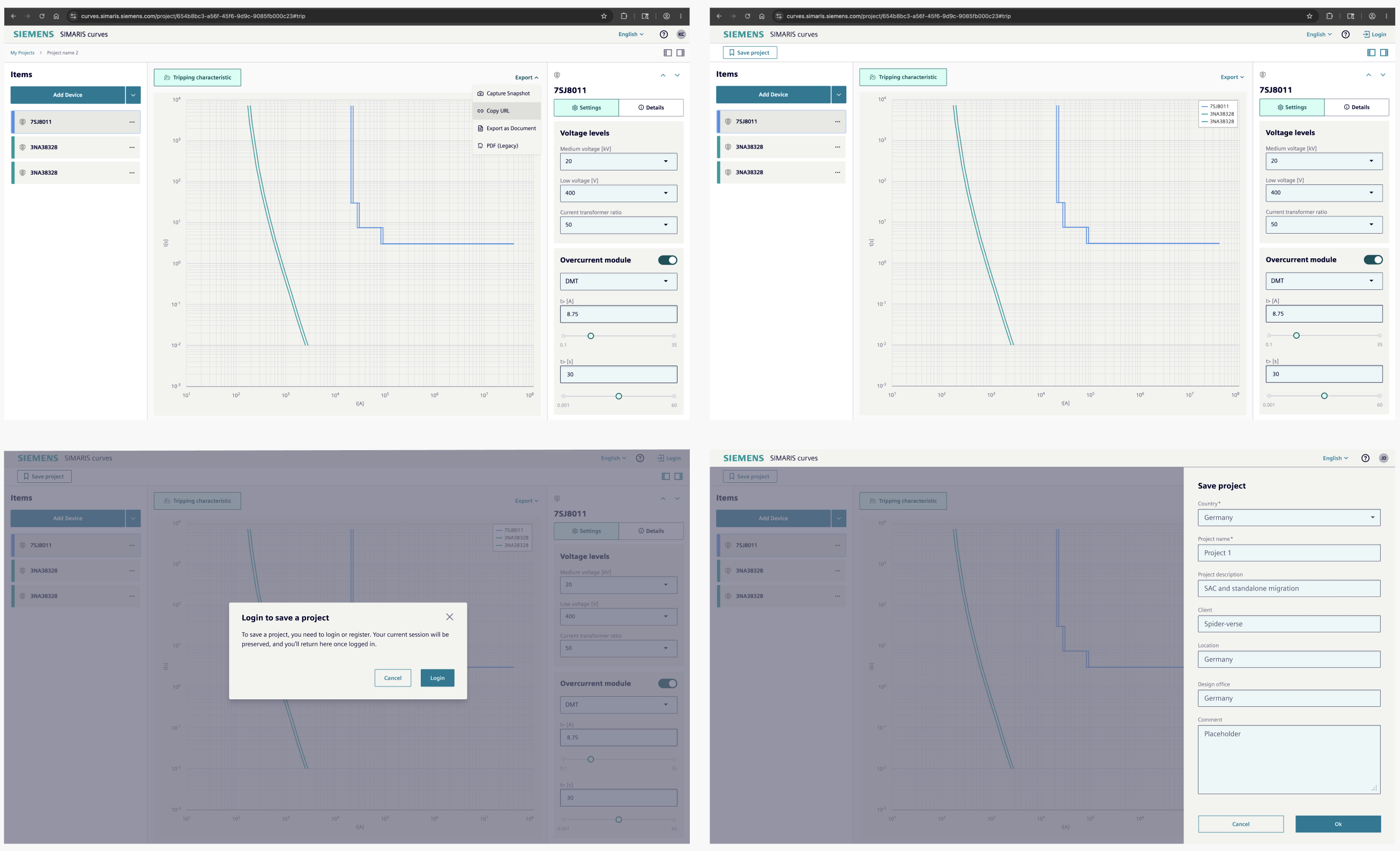Click previous device up chevron in top-left window

662,75
